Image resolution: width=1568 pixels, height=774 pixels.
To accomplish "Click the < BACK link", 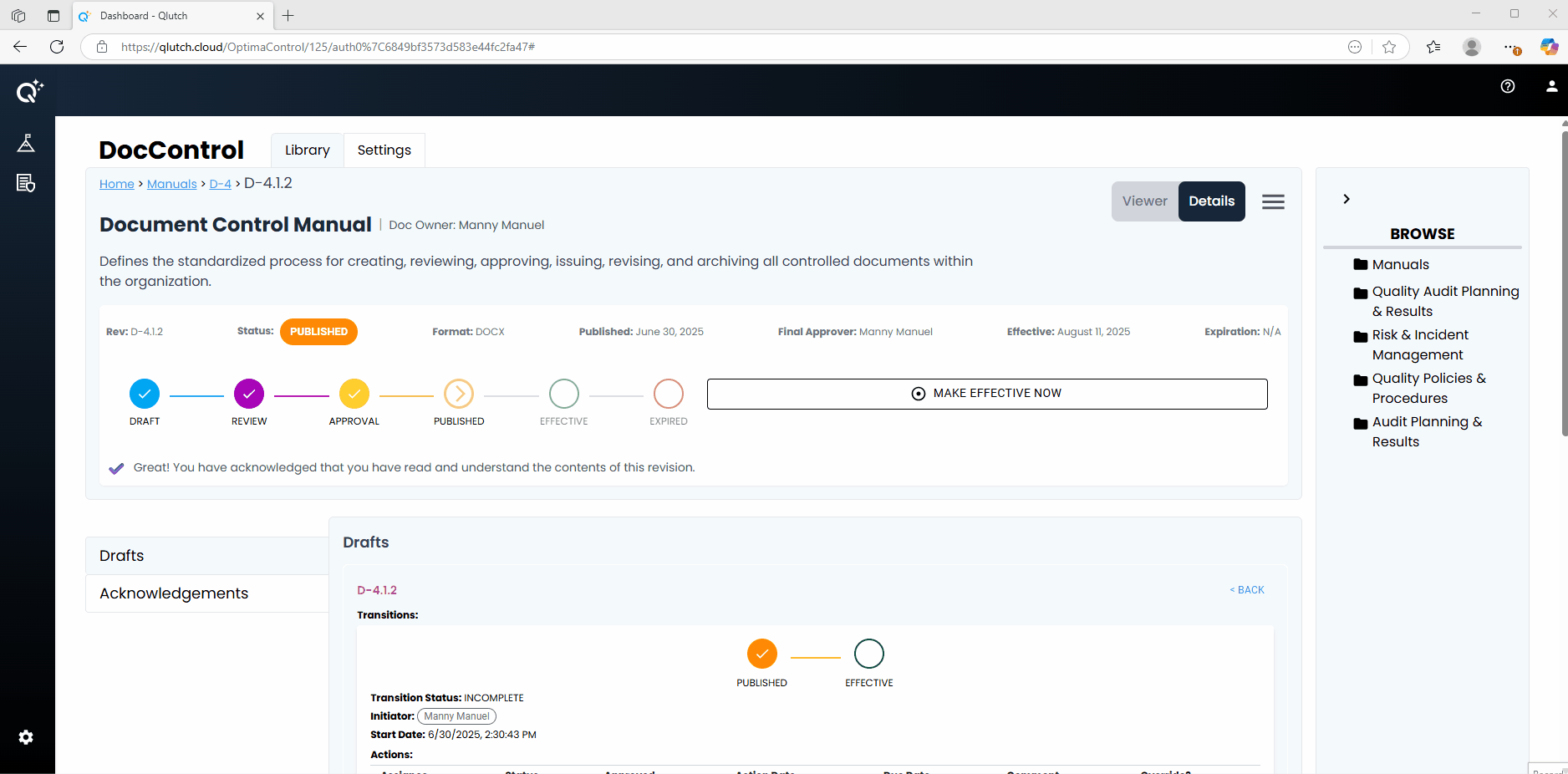I will [x=1247, y=590].
